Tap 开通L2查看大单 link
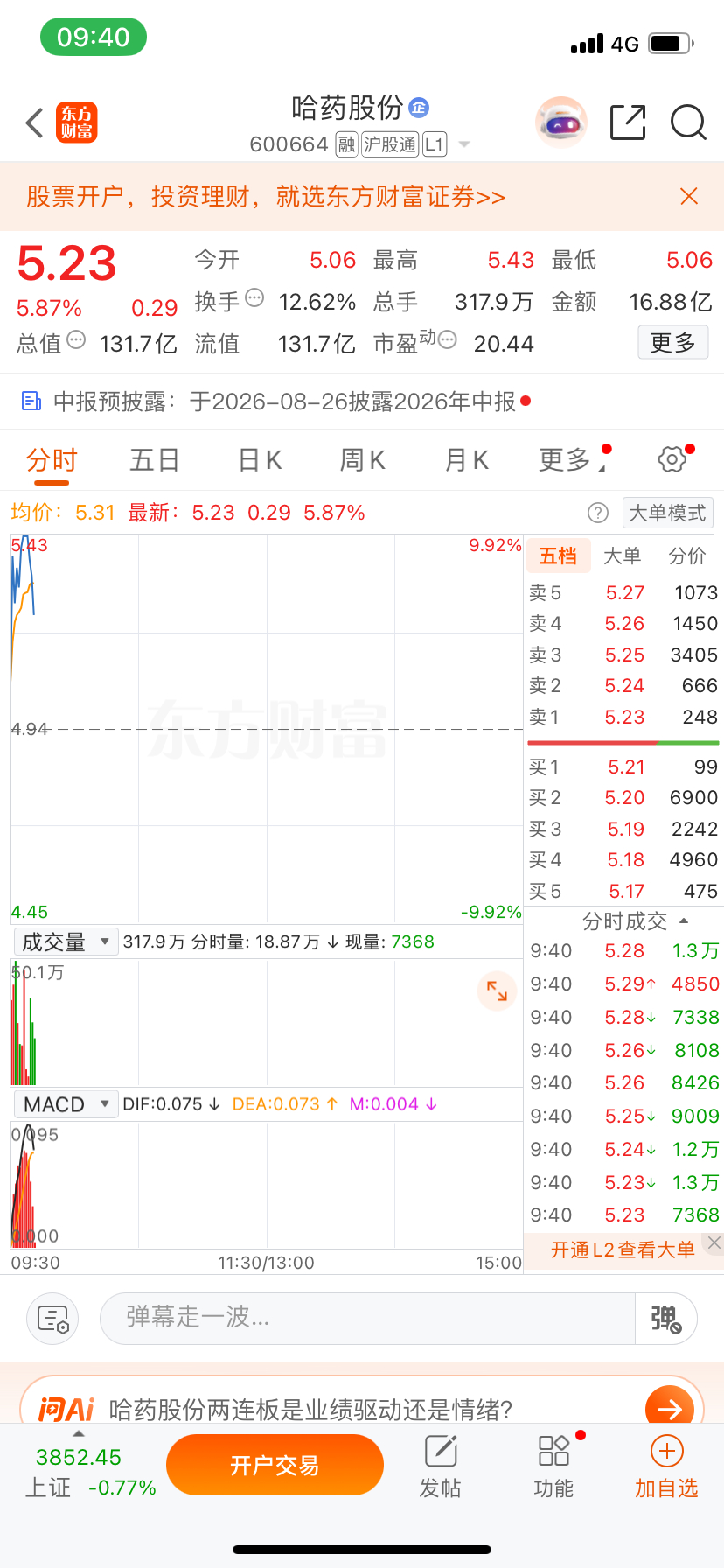724x1568 pixels. 623,1250
